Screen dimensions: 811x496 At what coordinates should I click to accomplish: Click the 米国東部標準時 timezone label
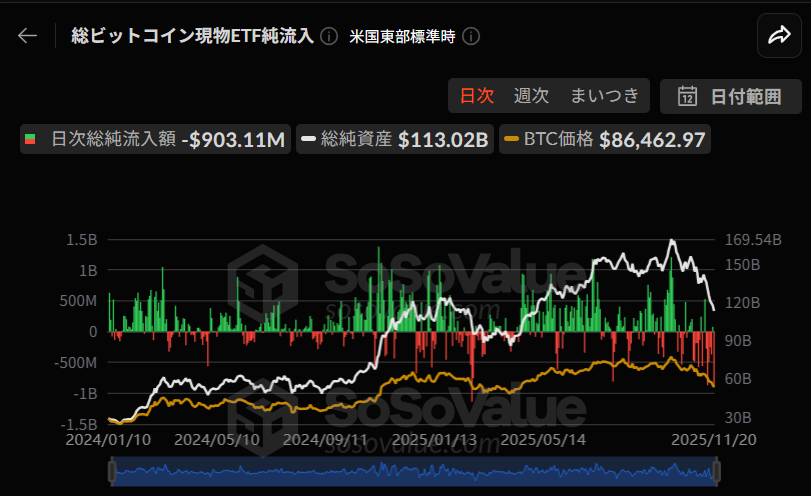[x=402, y=36]
